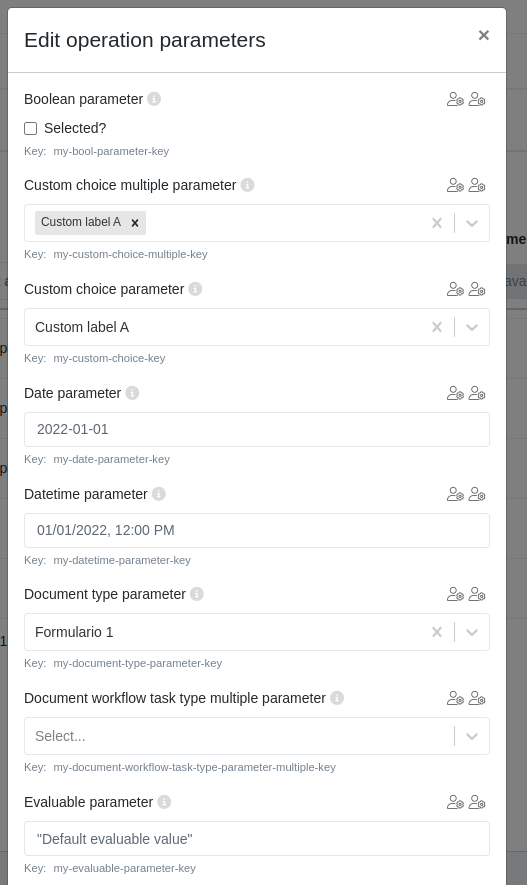The height and width of the screenshot is (885, 527).
Task: Close the Edit operation parameters dialog
Action: 484,35
